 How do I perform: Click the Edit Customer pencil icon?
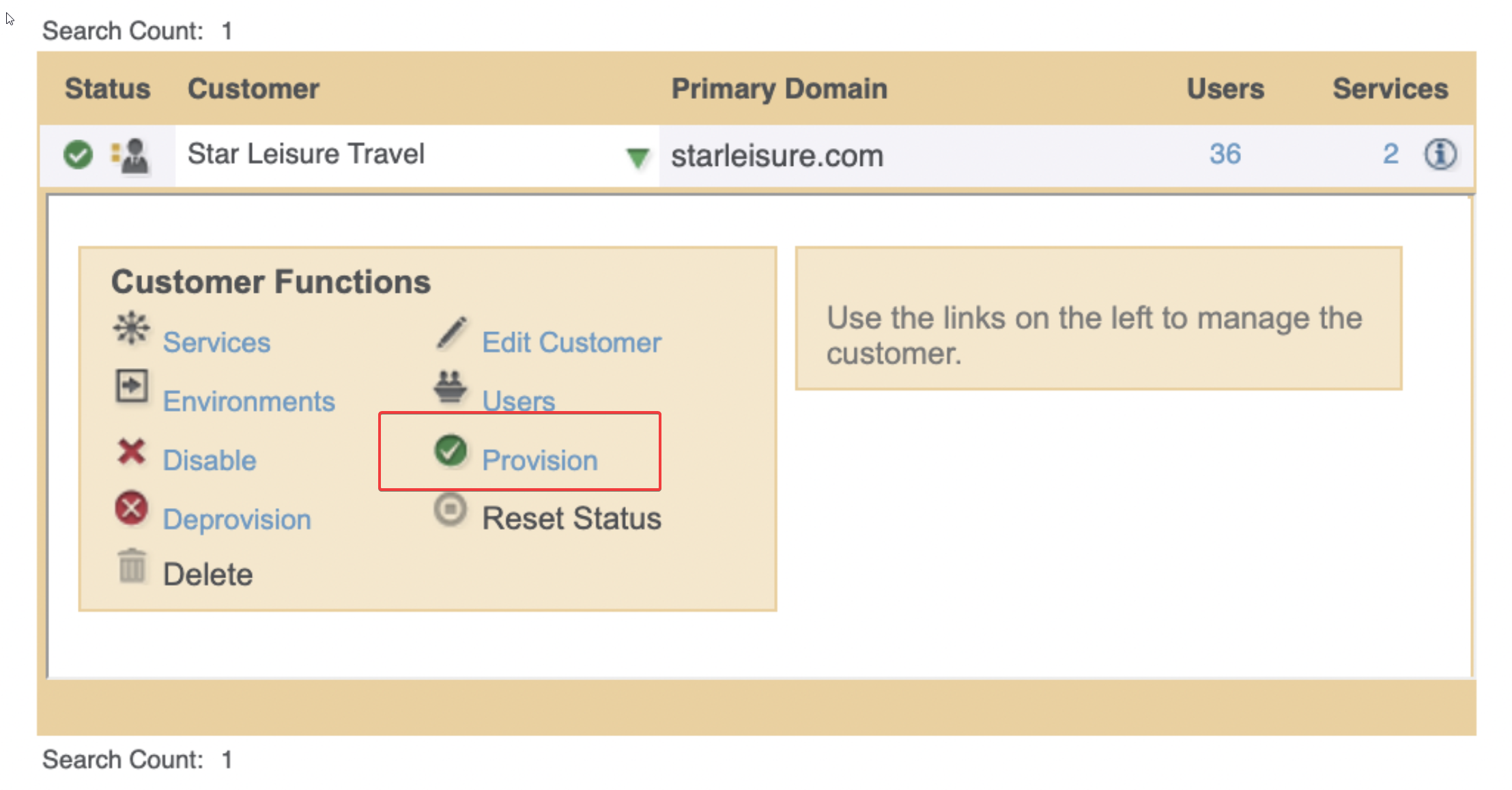point(451,333)
